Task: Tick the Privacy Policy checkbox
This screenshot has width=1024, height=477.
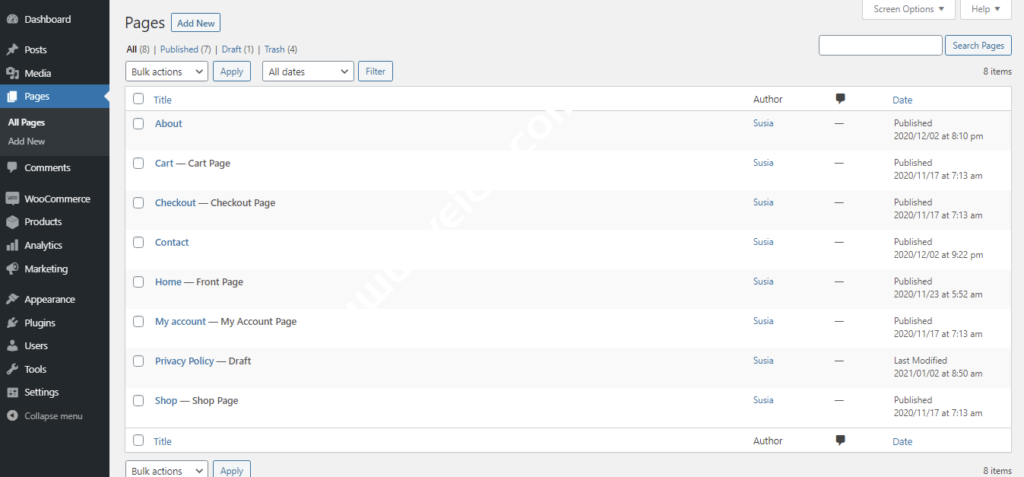Action: coord(138,361)
